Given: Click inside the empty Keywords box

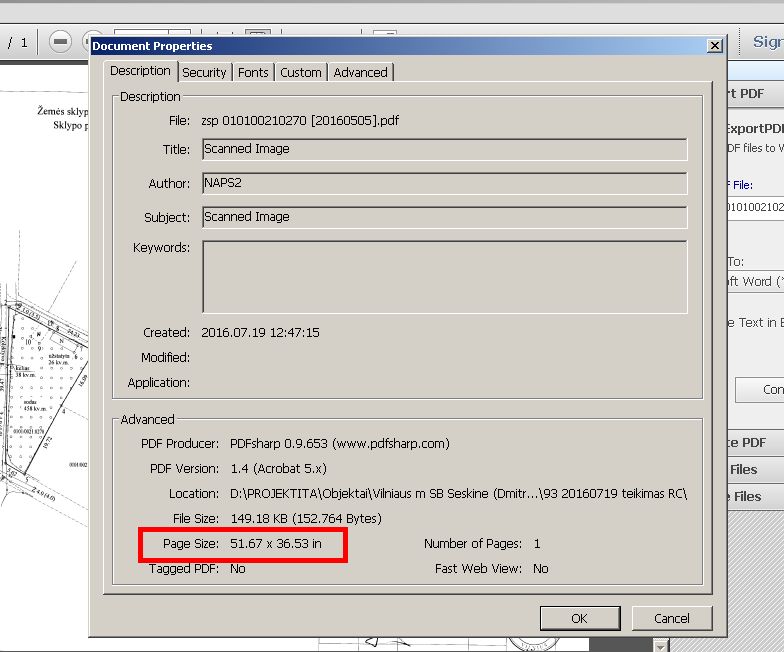Looking at the screenshot, I should (x=444, y=277).
